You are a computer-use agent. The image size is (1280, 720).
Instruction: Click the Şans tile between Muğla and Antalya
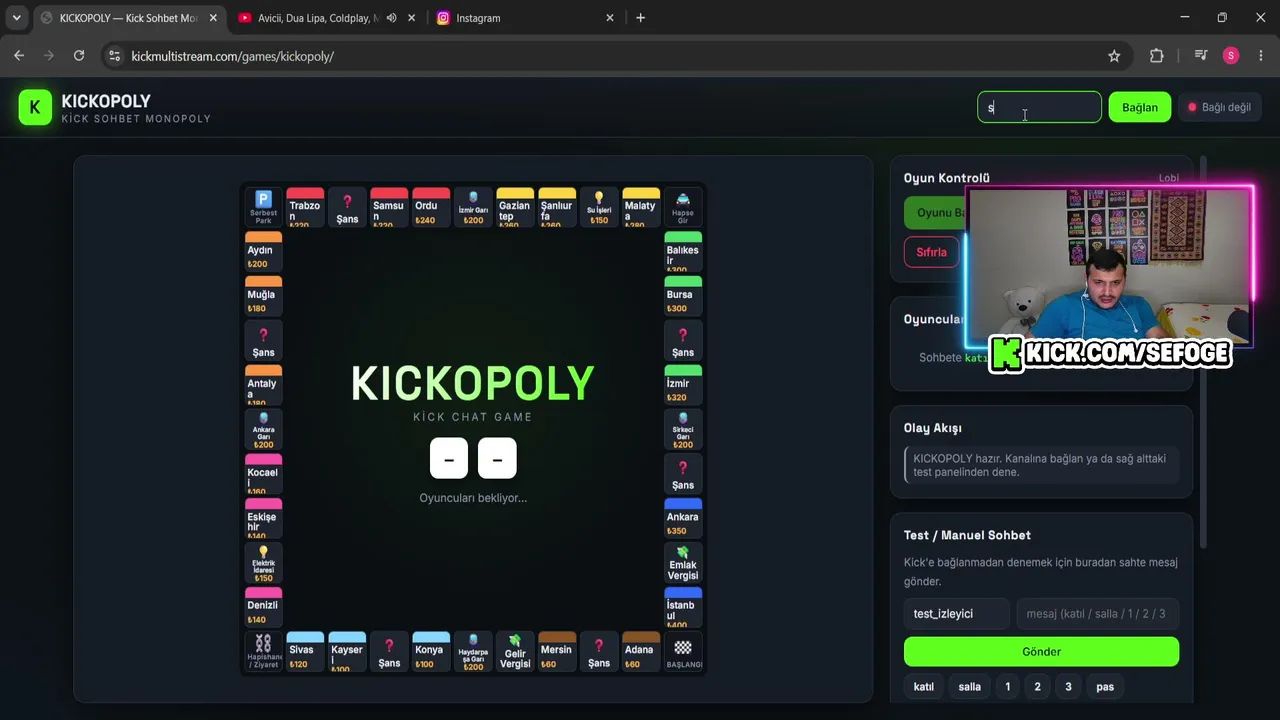point(263,340)
